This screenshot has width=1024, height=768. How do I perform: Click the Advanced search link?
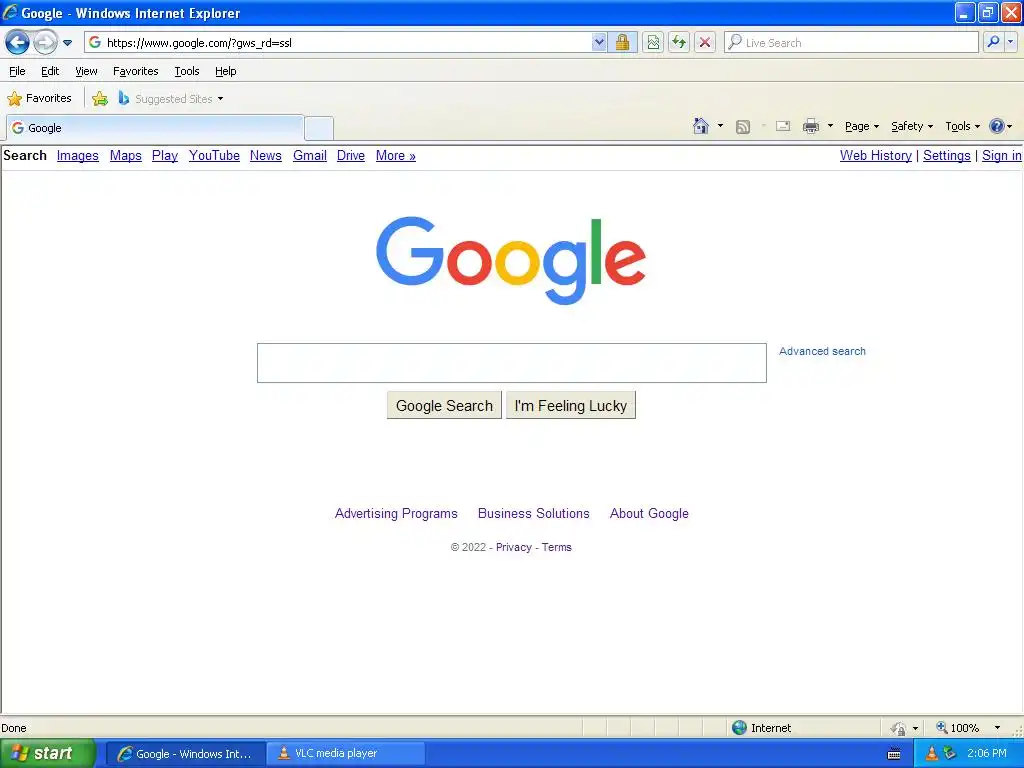pos(822,351)
